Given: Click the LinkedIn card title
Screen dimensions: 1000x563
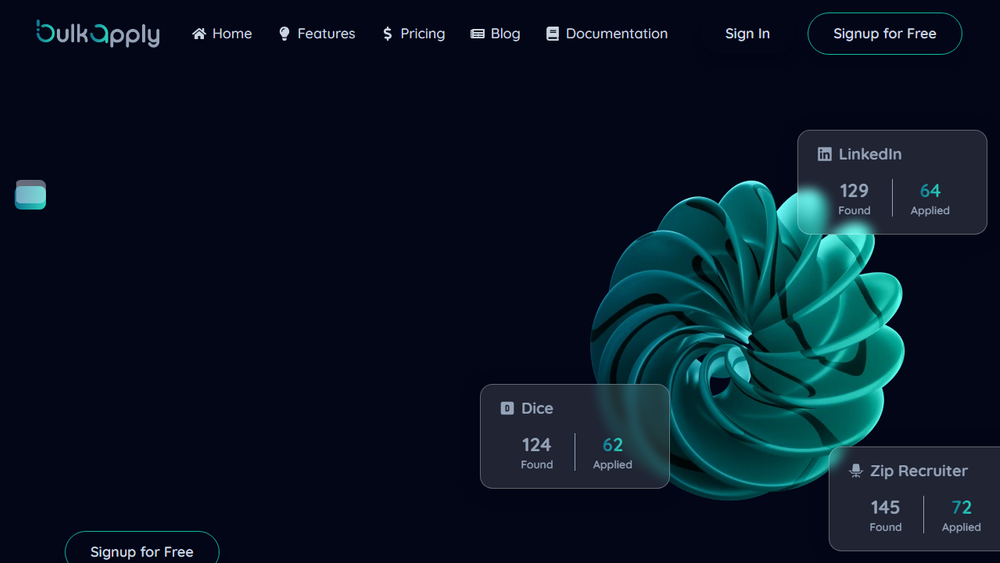Looking at the screenshot, I should point(870,154).
